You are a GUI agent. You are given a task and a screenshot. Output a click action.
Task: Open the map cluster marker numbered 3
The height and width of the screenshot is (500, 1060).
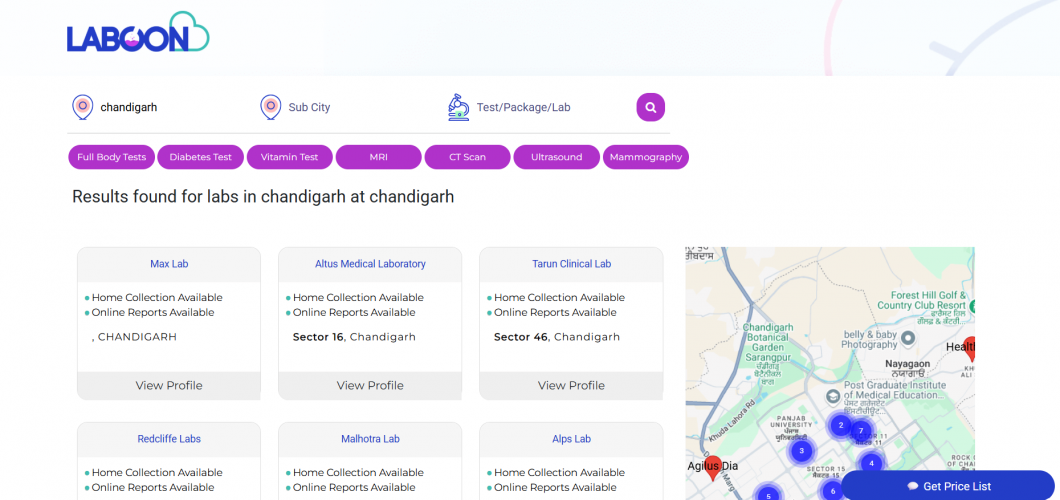801,450
